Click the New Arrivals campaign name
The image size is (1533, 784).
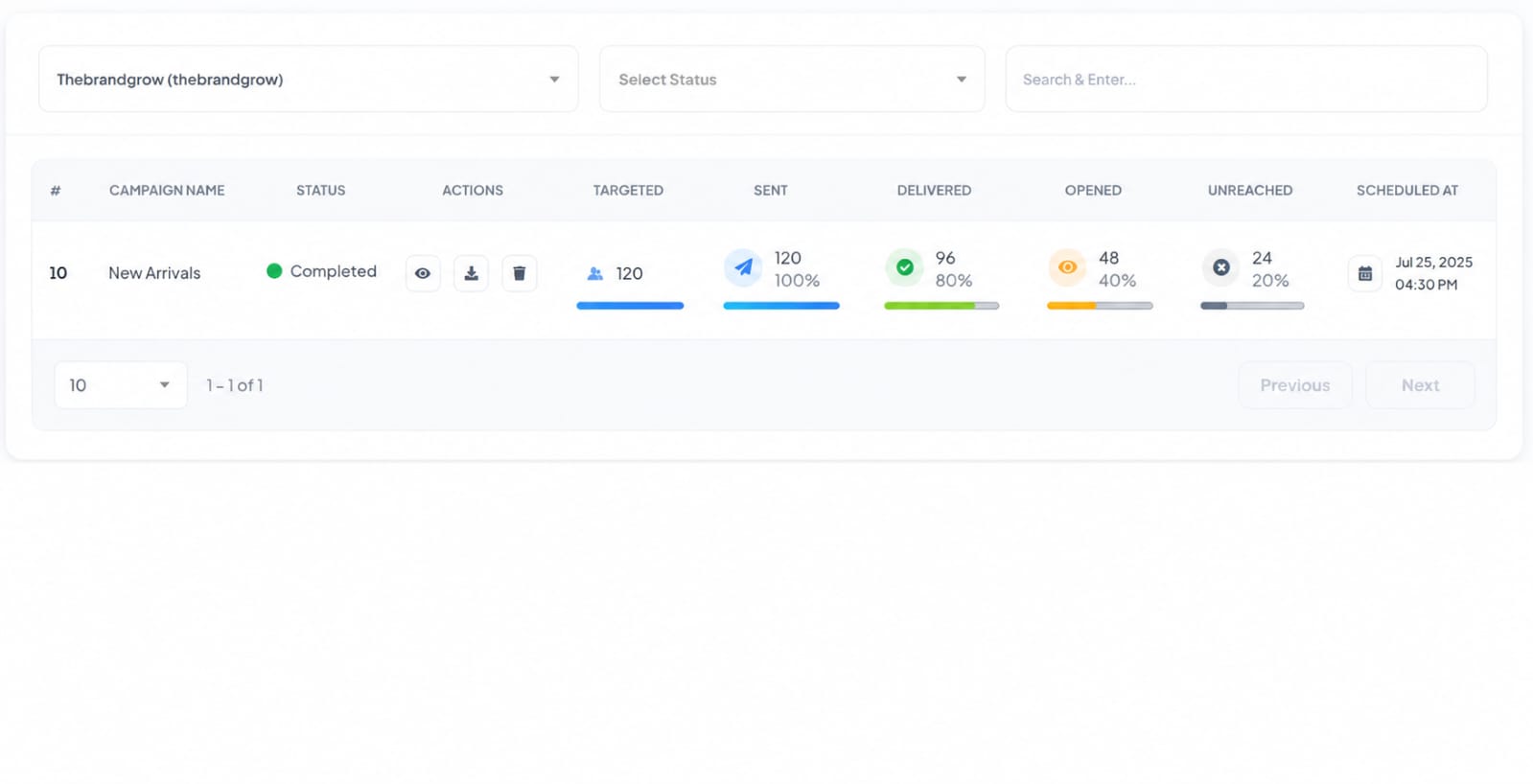(154, 273)
